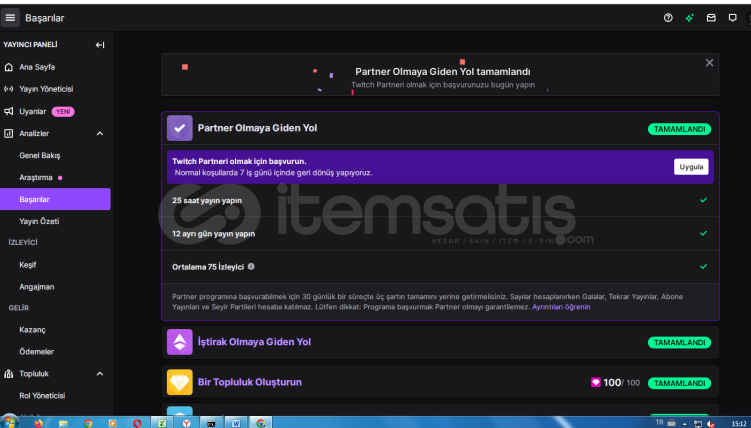Click the 100/100 follower counter
Image resolution: width=751 pixels, height=428 pixels.
point(615,383)
